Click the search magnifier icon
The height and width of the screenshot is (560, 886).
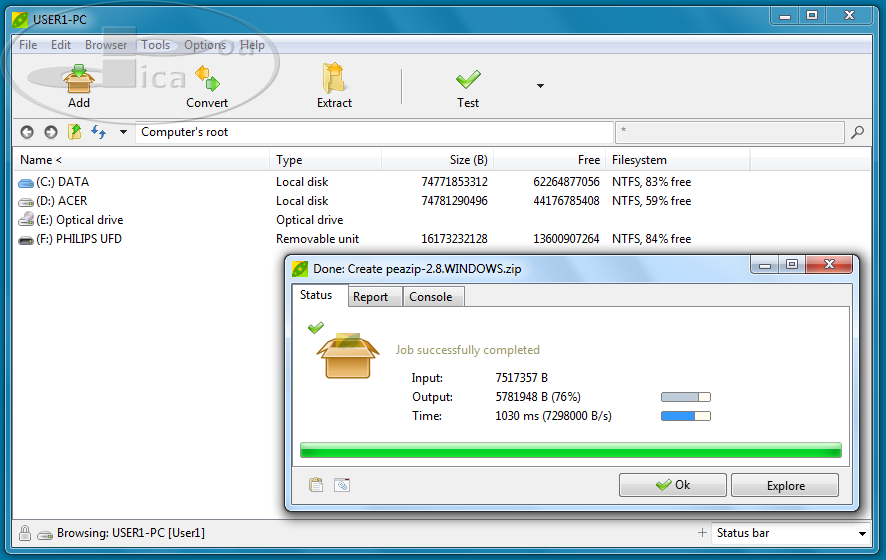[857, 132]
